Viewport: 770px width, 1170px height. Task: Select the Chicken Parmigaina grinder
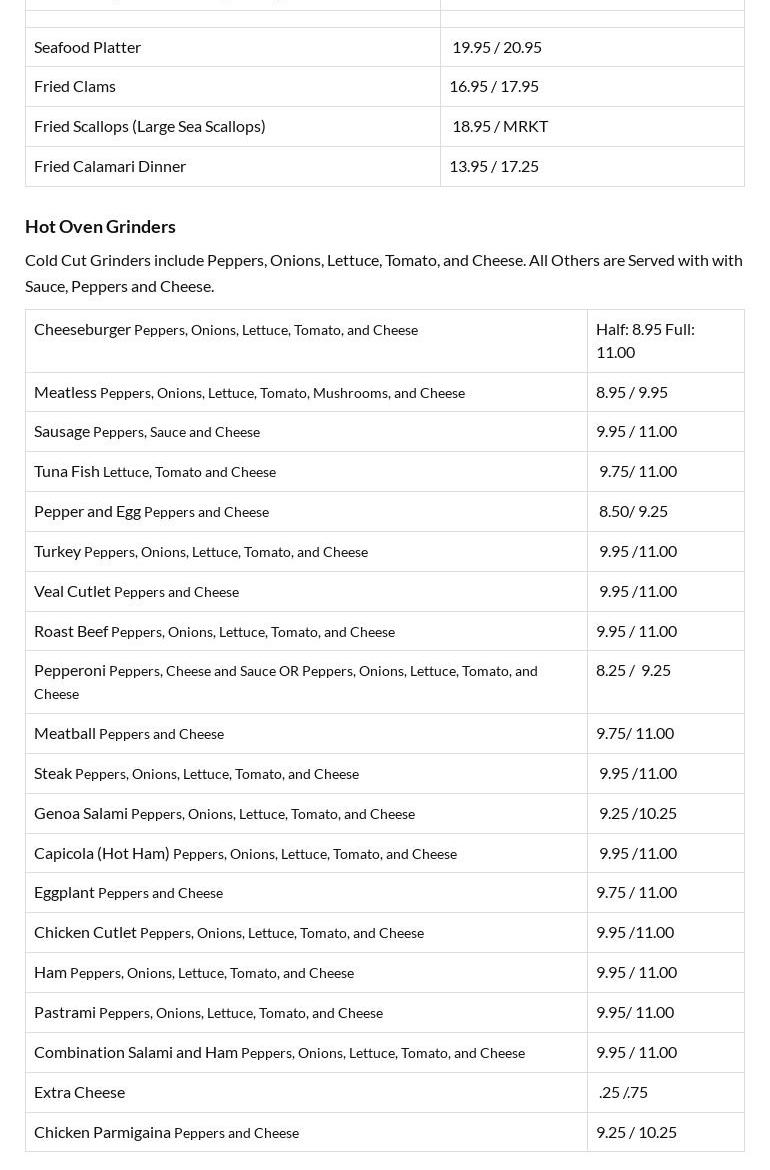click(102, 1132)
